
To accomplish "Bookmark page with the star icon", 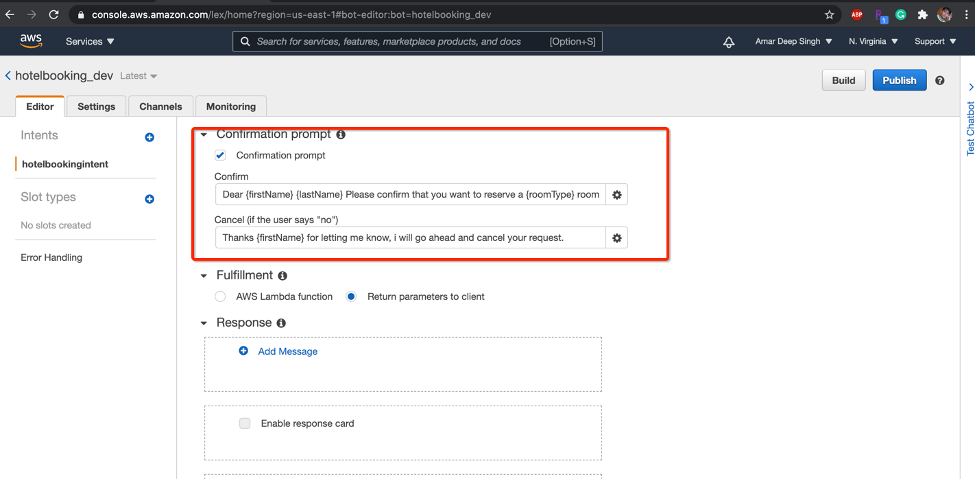I will tap(829, 15).
